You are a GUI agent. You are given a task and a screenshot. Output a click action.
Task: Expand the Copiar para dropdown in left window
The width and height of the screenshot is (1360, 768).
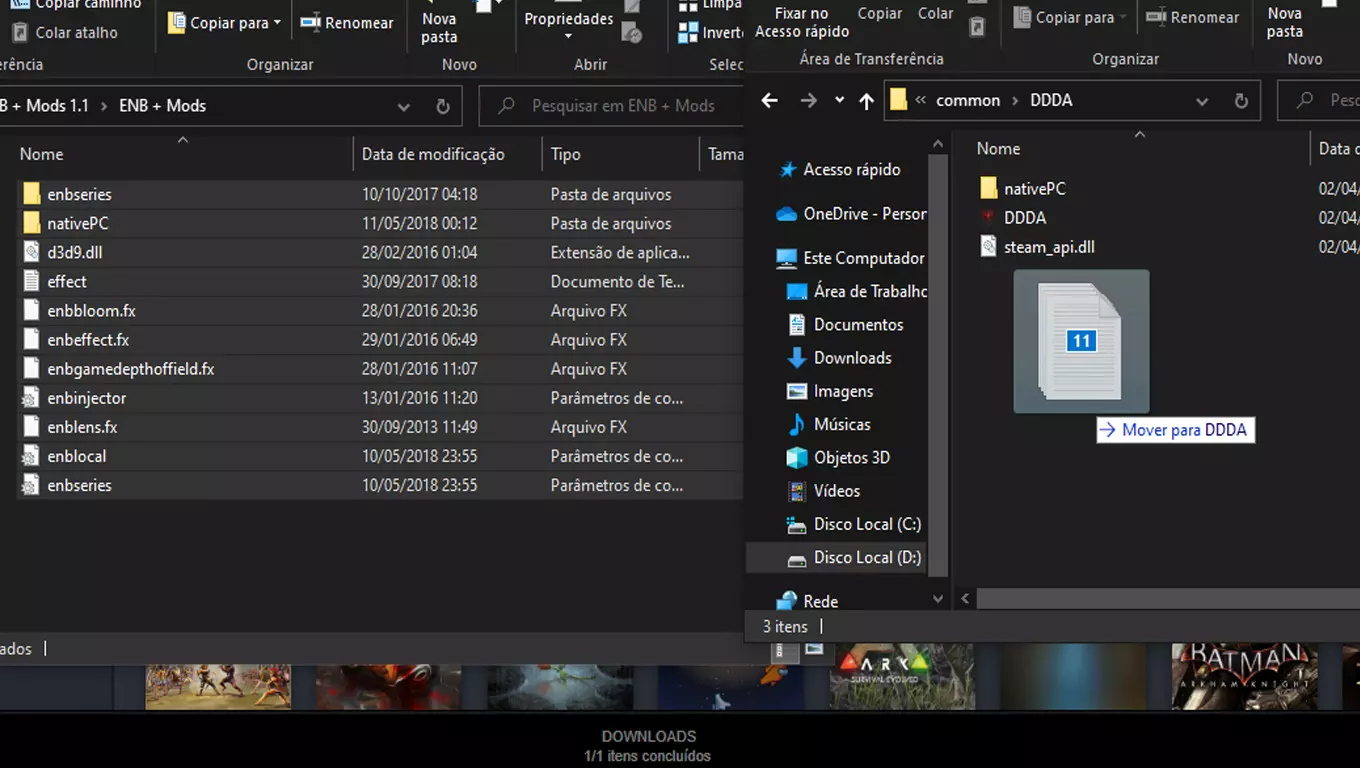[x=277, y=23]
